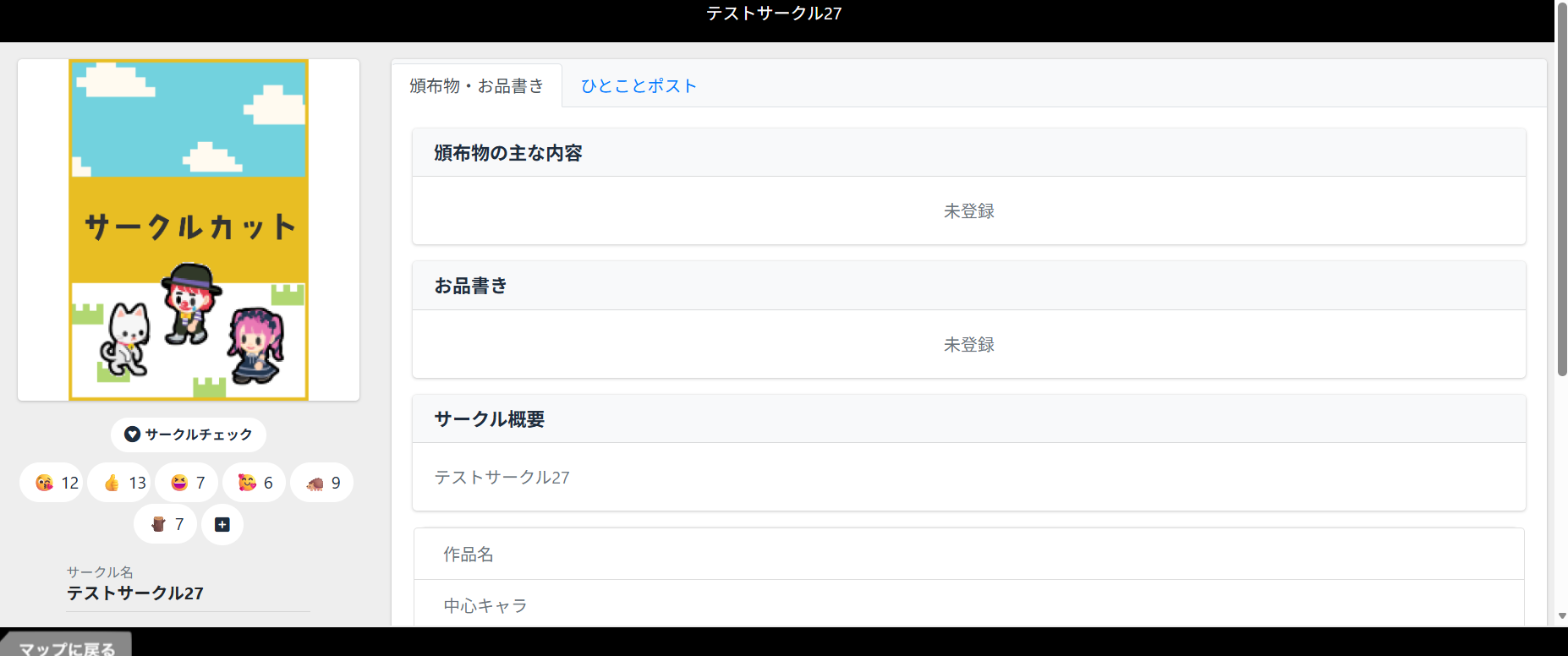Open the add reaction plus button

[222, 524]
